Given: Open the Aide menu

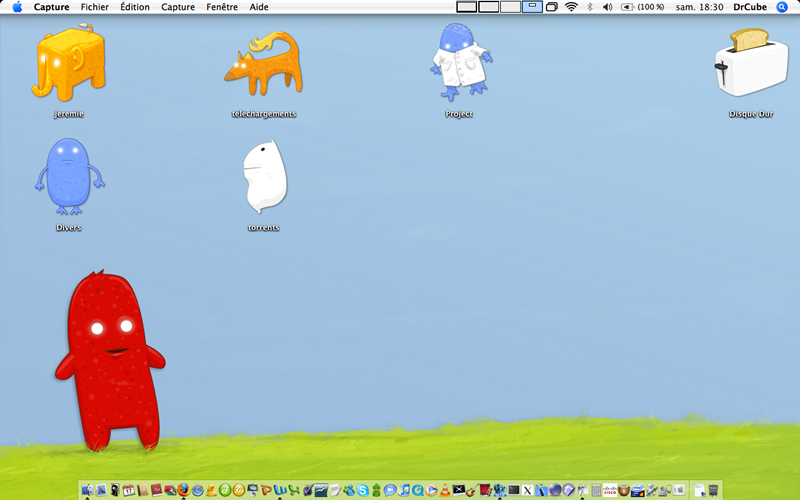Looking at the screenshot, I should coord(259,7).
